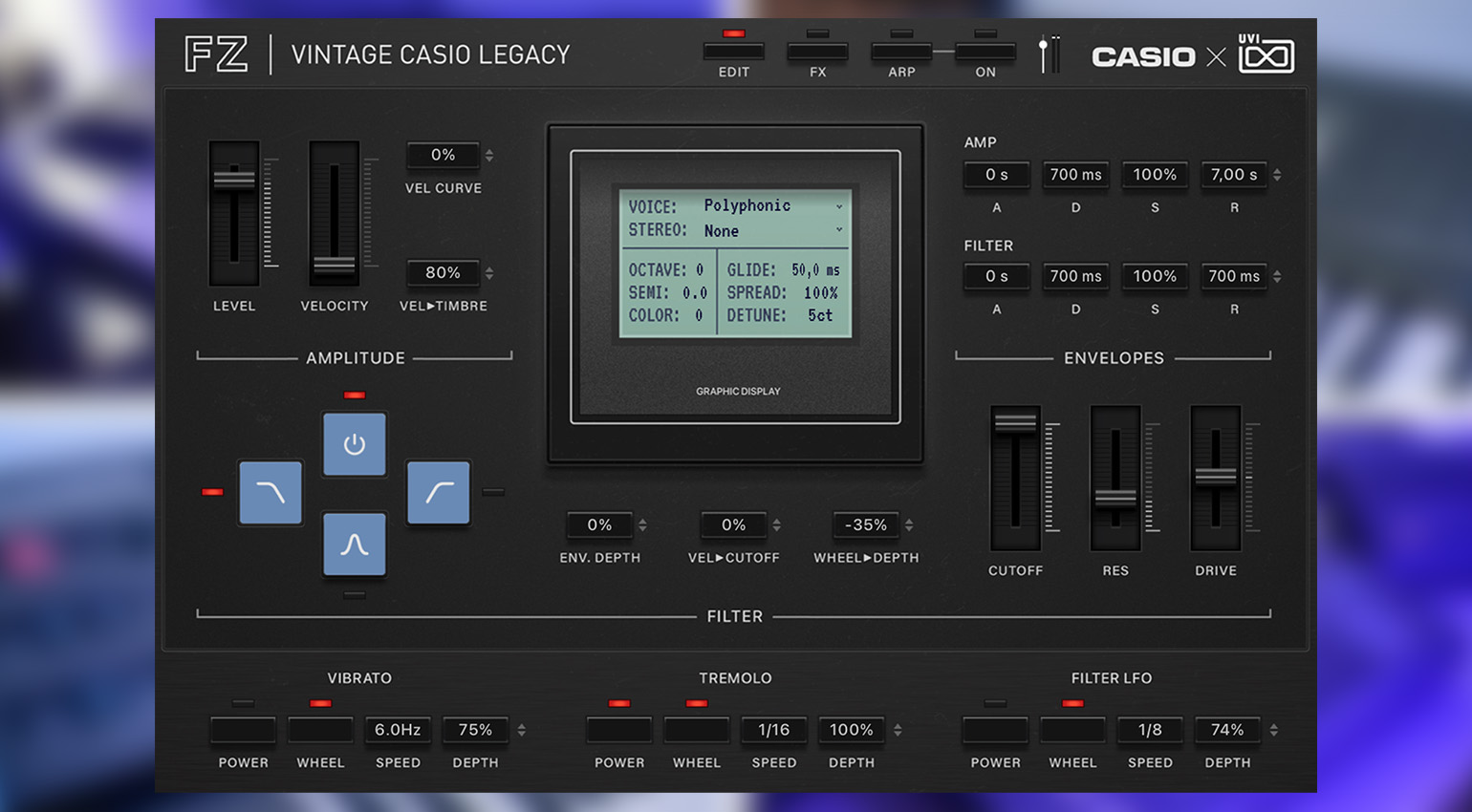
Task: Toggle the Vibrato power switch
Action: click(x=243, y=730)
